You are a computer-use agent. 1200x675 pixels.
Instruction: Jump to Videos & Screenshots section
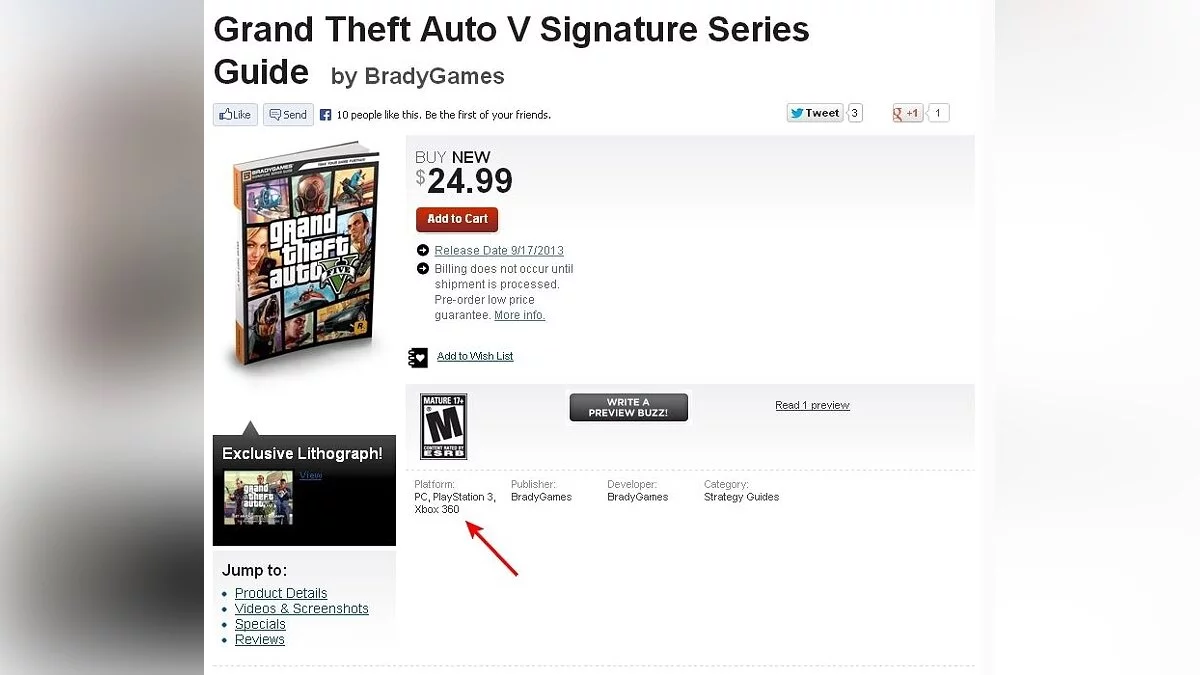[301, 608]
